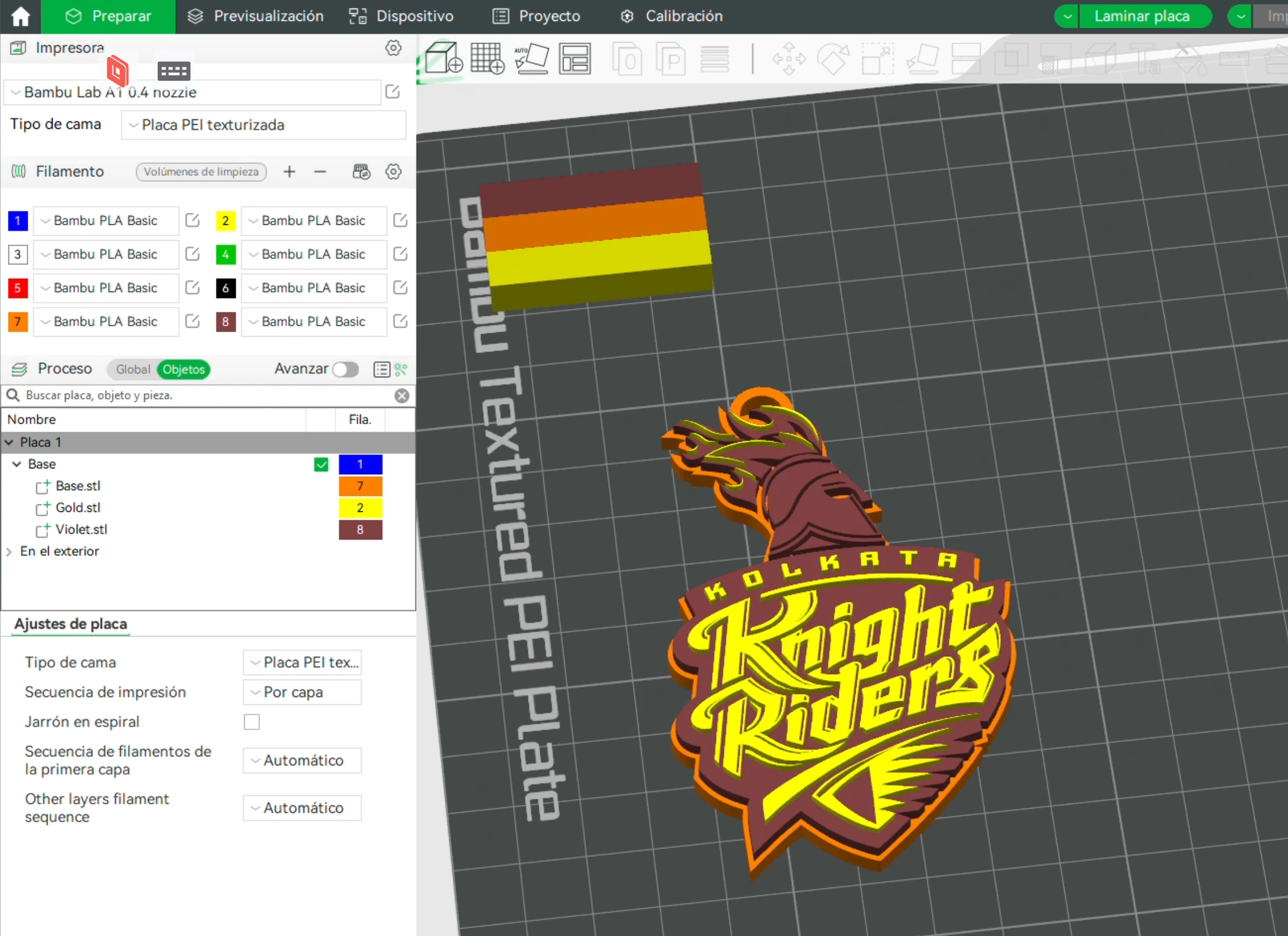
Task: Remove a filament with the minus button
Action: click(x=320, y=172)
